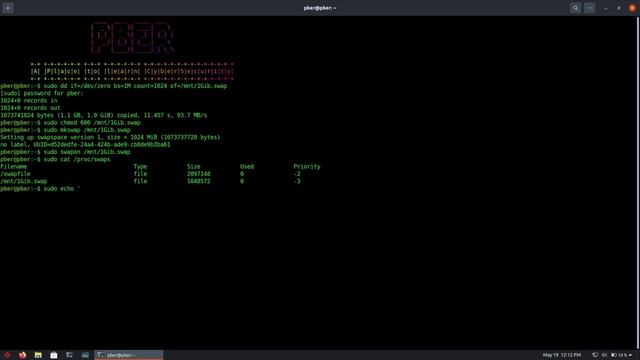The image size is (640, 360).
Task: Click the 'Setting up swapspace version 1' line
Action: pos(110,138)
